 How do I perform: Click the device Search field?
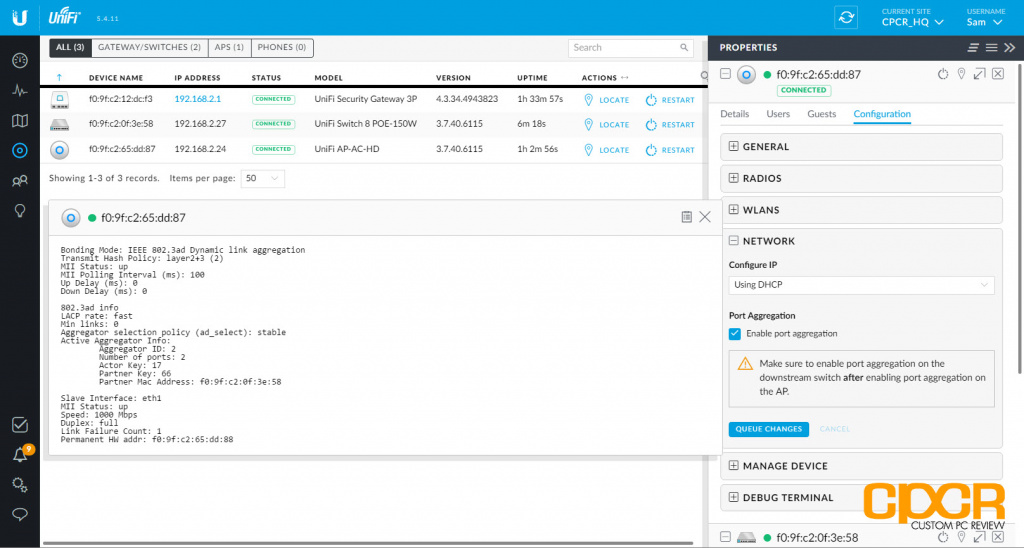pos(623,47)
